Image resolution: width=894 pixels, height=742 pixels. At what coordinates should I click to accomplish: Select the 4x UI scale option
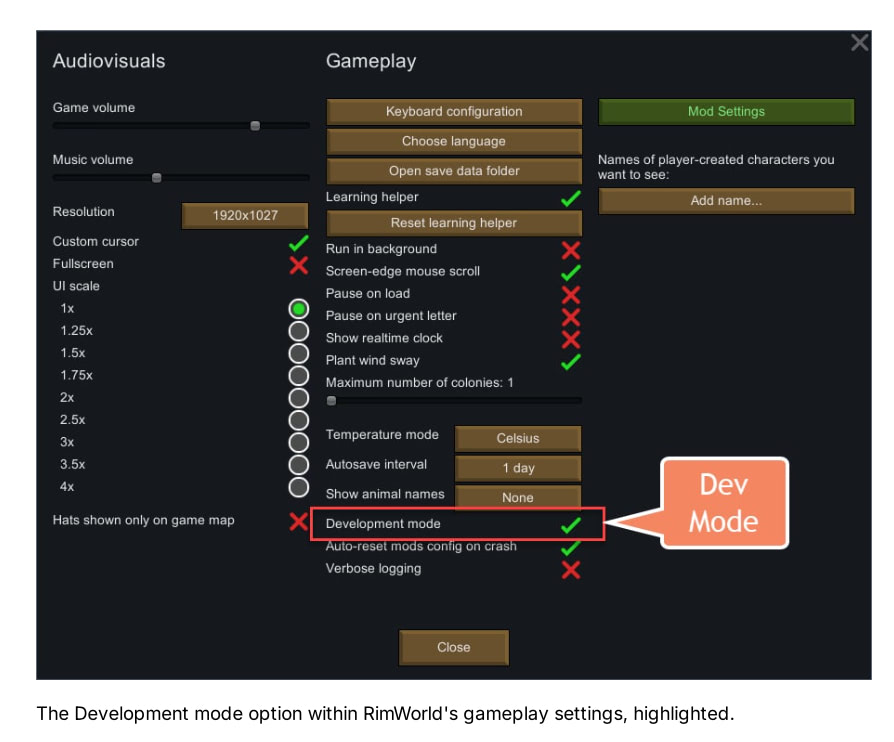(298, 487)
